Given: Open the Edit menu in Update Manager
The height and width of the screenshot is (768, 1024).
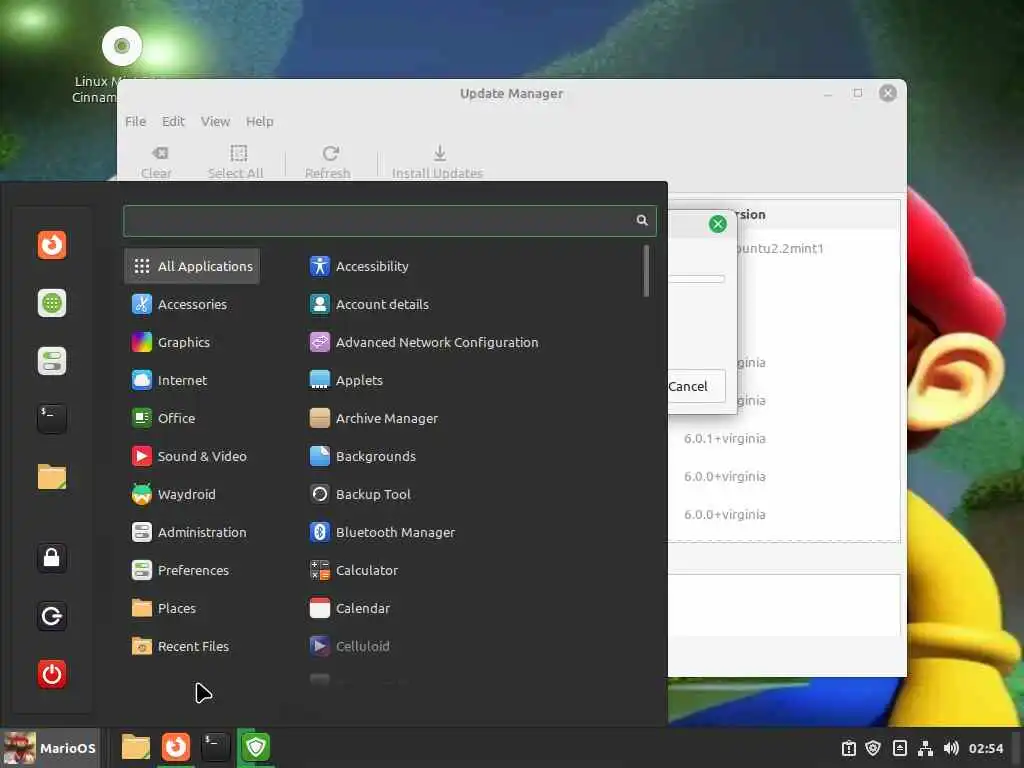Looking at the screenshot, I should [173, 121].
